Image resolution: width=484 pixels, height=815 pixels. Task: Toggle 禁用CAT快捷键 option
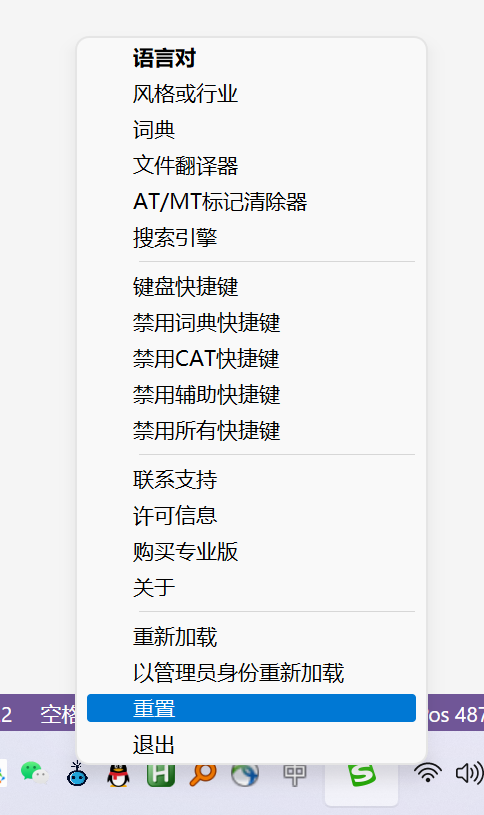coord(251,359)
